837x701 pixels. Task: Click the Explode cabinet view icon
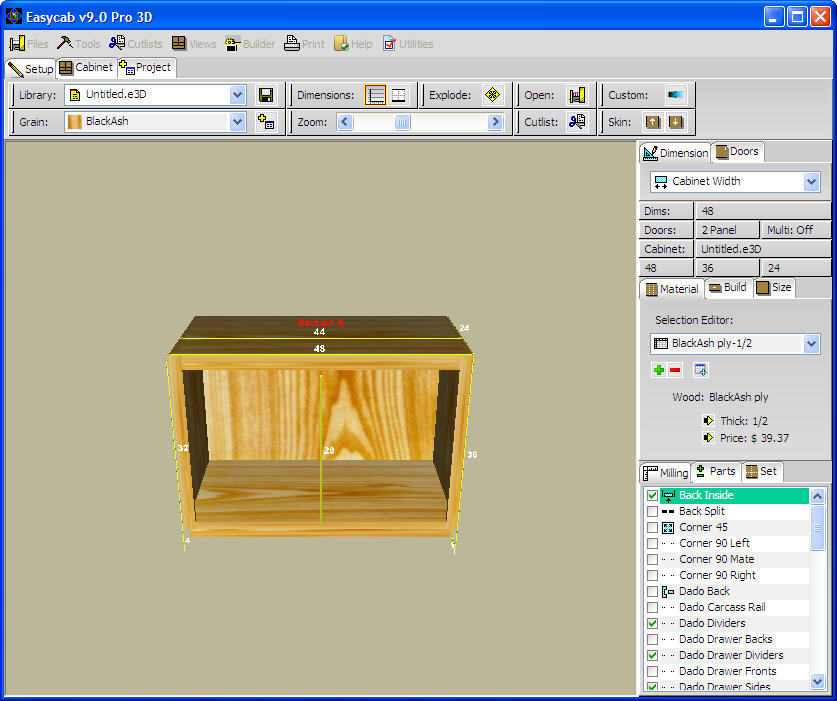491,95
